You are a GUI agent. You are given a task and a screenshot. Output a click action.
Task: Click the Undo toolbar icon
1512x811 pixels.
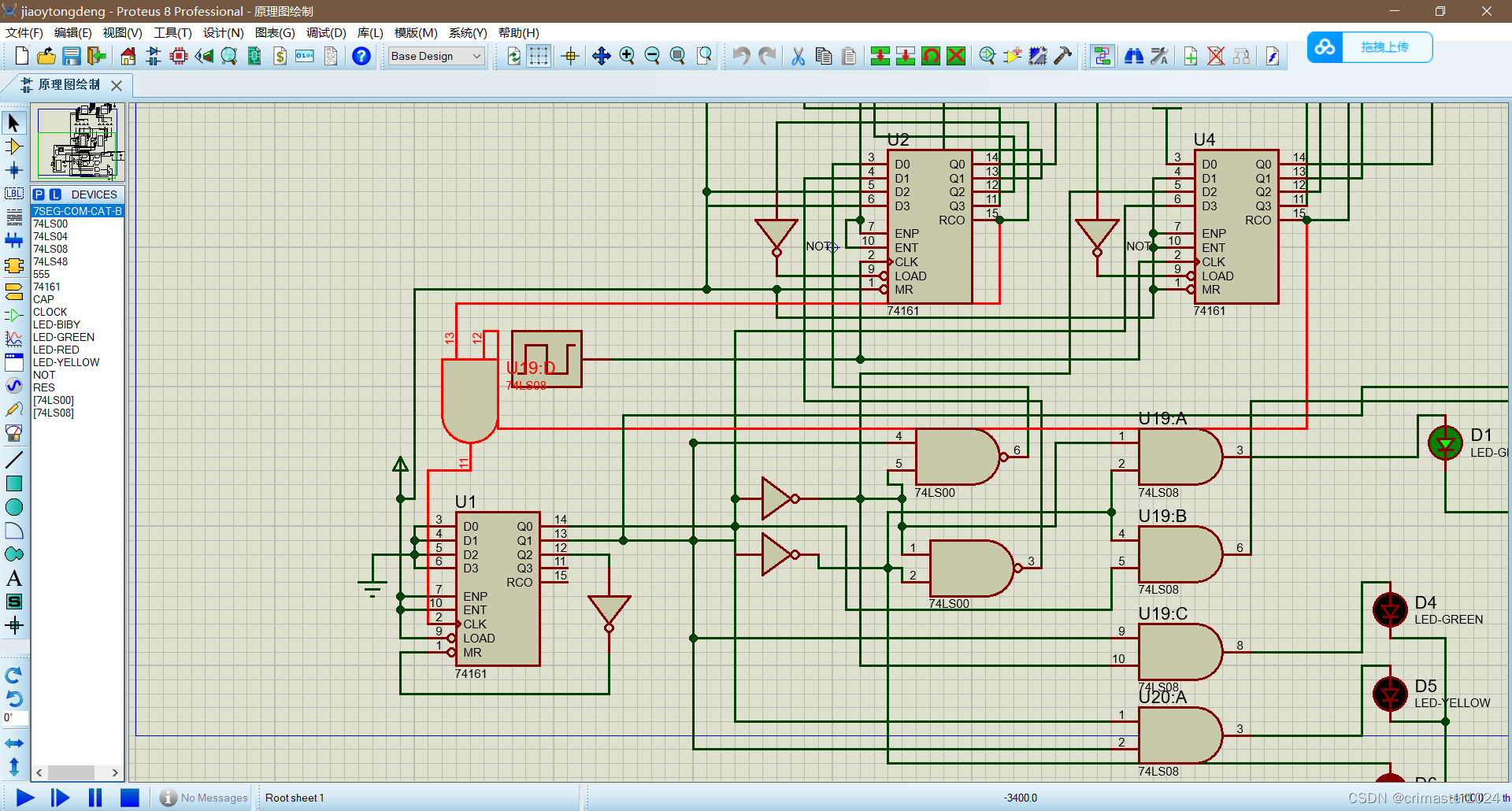[x=741, y=56]
